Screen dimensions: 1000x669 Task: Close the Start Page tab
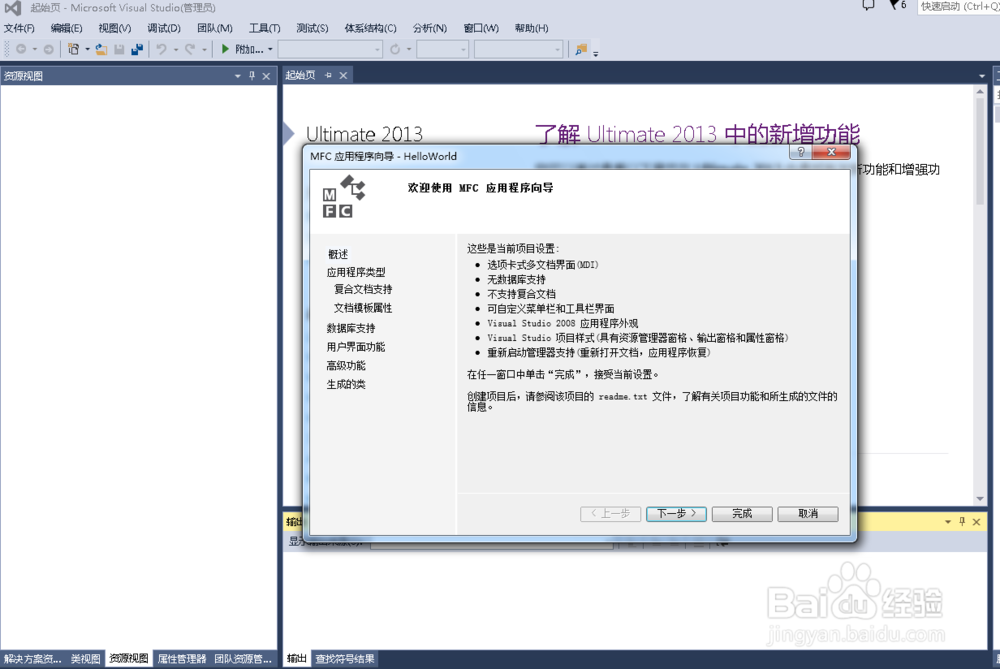343,75
